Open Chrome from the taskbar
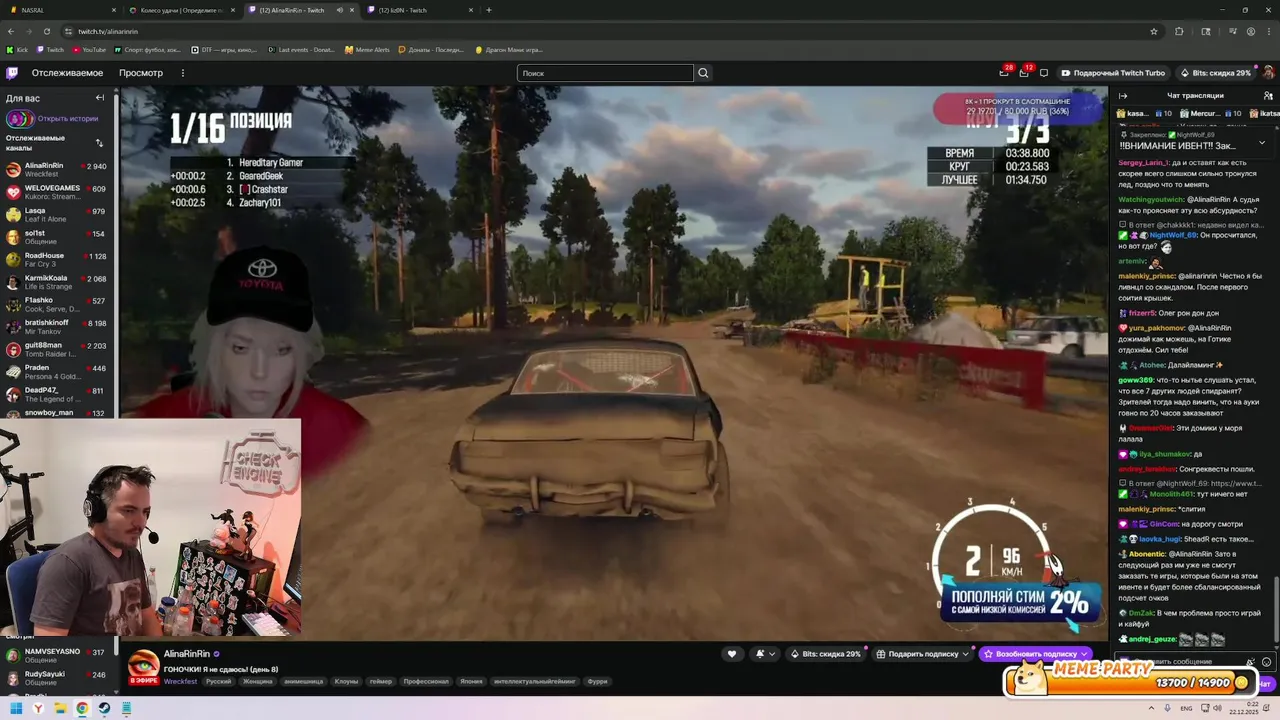The height and width of the screenshot is (720, 1280). (x=82, y=709)
